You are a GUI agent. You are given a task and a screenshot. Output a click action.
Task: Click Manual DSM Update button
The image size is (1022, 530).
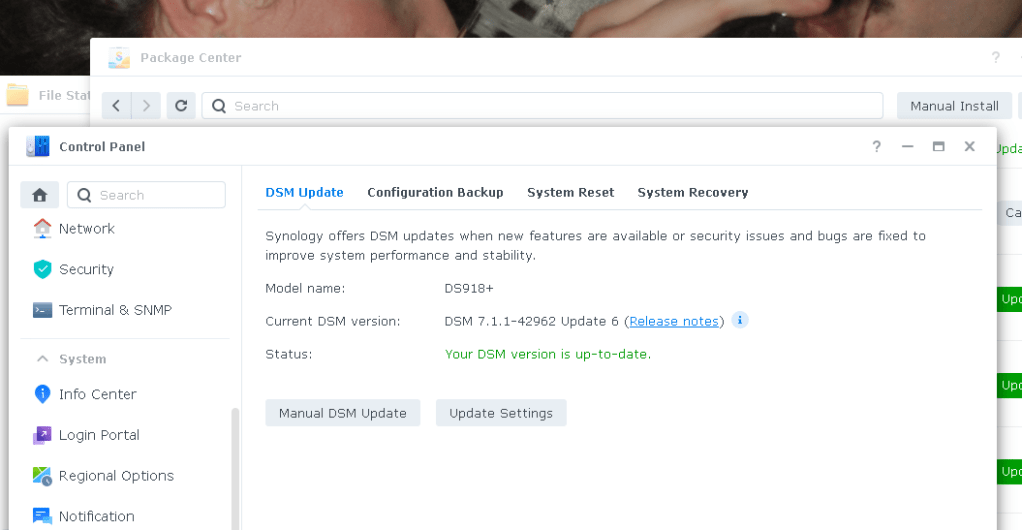[x=343, y=413]
